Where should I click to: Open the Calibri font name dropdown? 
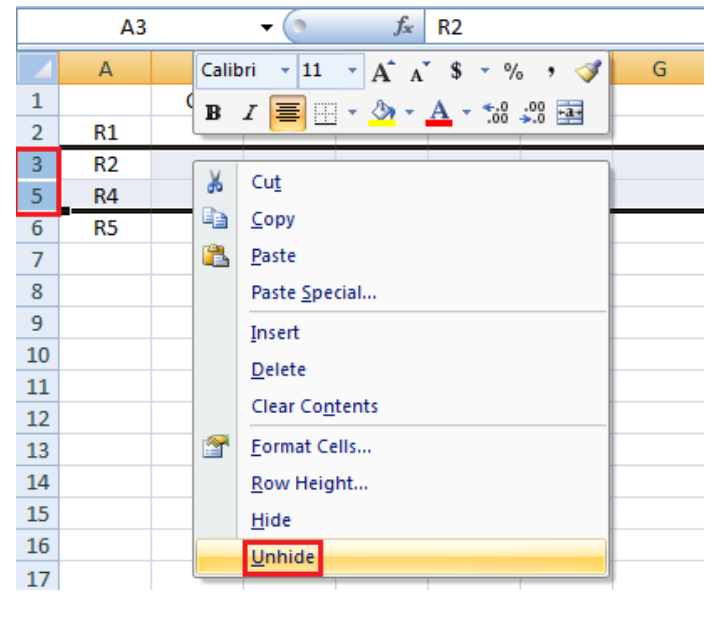(x=285, y=71)
